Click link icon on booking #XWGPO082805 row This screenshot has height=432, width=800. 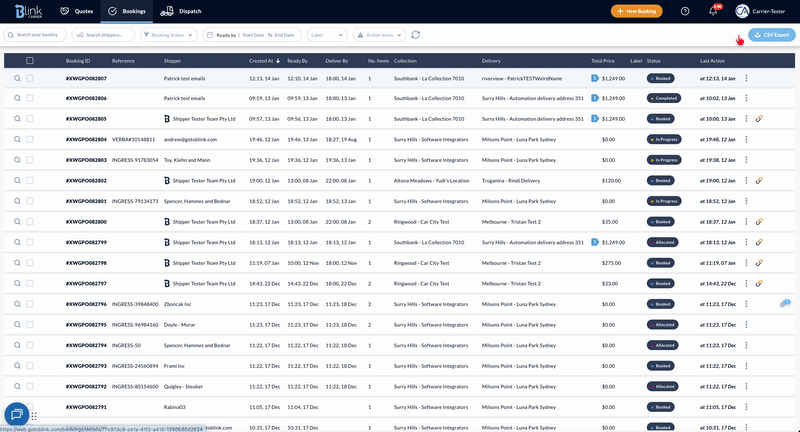point(759,119)
